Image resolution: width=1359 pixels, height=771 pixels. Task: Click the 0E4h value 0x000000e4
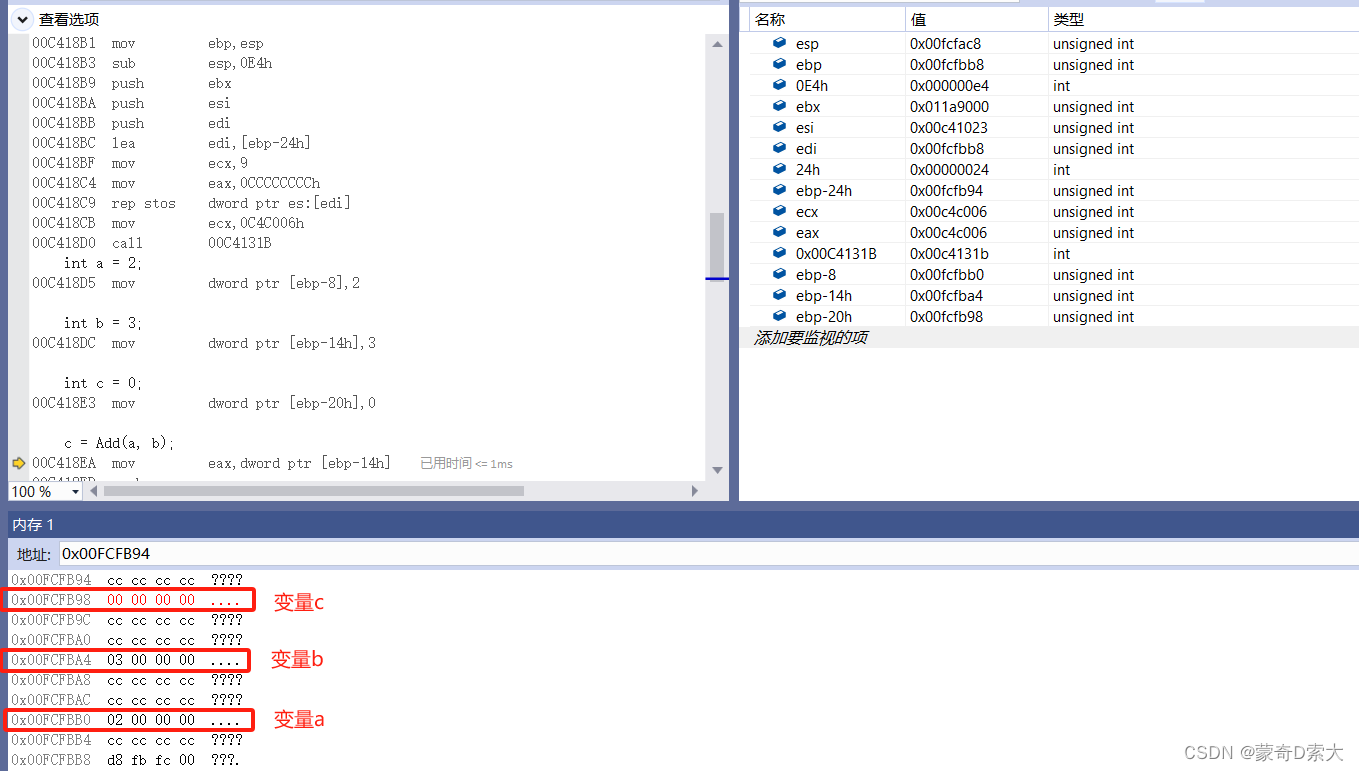[x=949, y=86]
